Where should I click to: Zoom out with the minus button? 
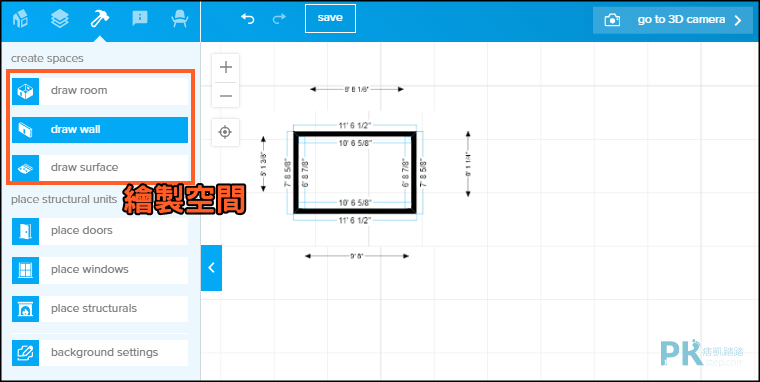(225, 95)
